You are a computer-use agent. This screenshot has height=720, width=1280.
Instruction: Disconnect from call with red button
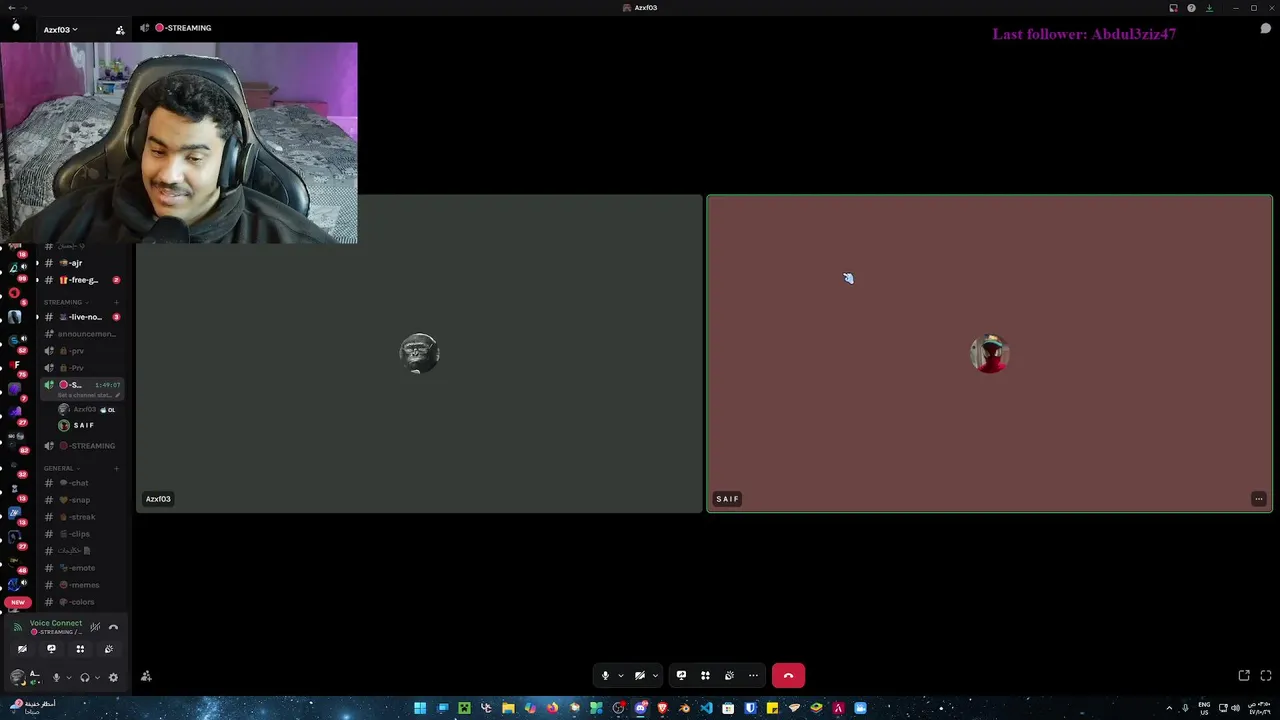[x=788, y=676]
